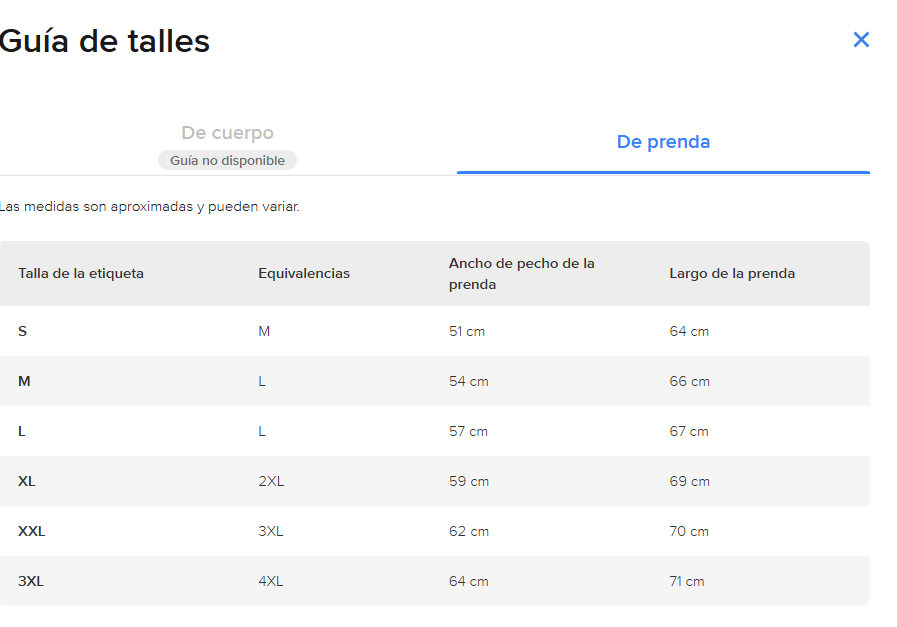Switch to the De cuerpo tab
897x627 pixels.
[x=227, y=133]
